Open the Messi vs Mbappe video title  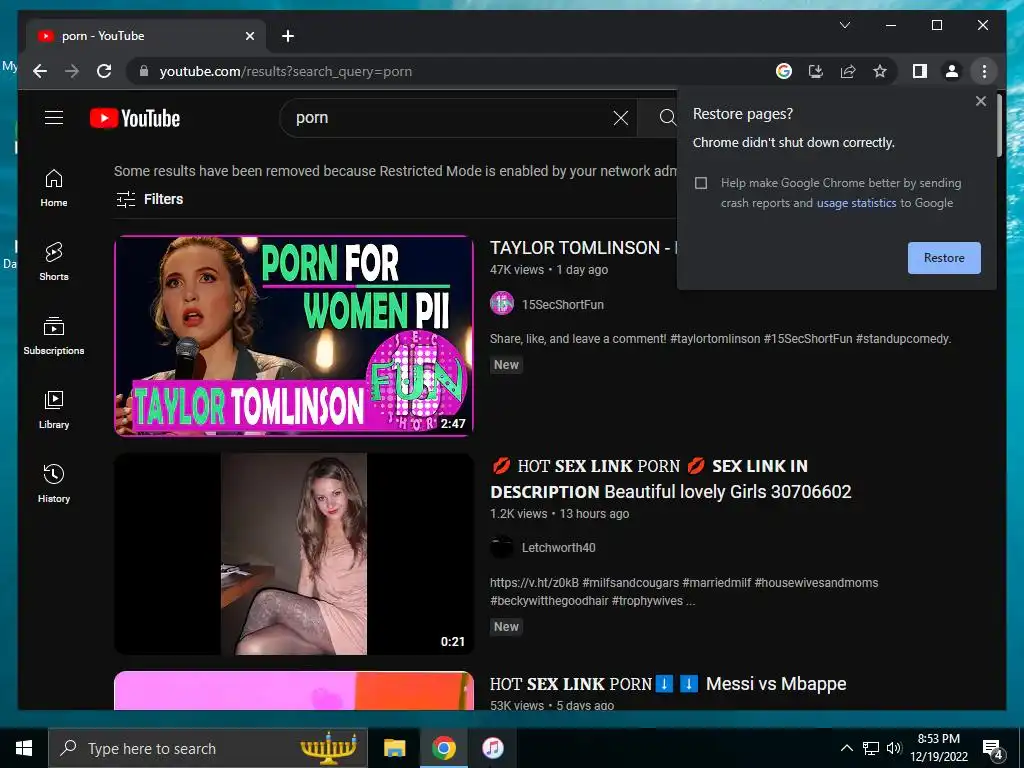coord(668,684)
